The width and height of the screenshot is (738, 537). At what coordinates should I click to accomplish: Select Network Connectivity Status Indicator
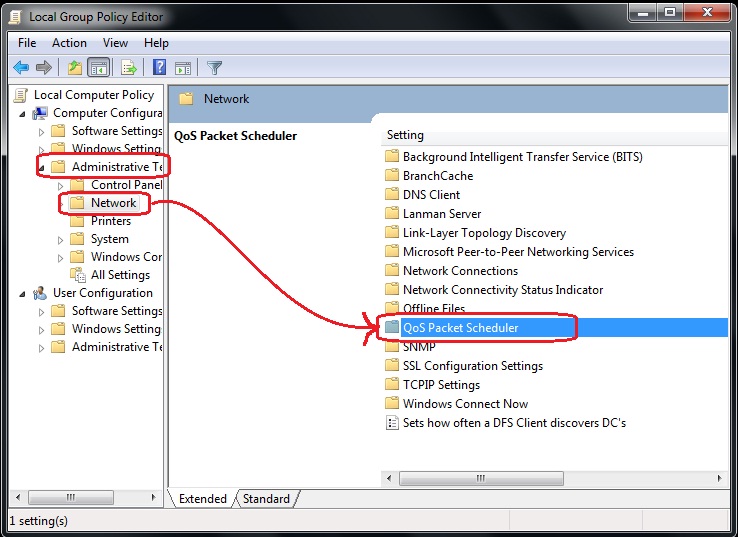coord(503,289)
